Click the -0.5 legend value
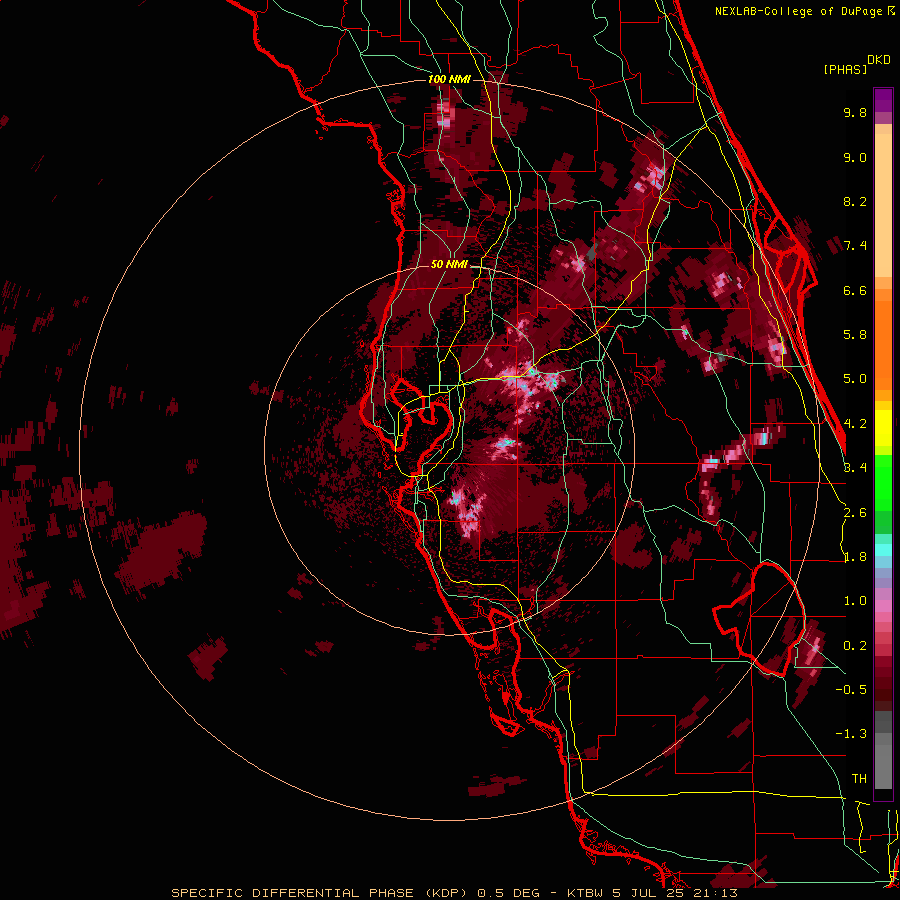 tap(851, 690)
